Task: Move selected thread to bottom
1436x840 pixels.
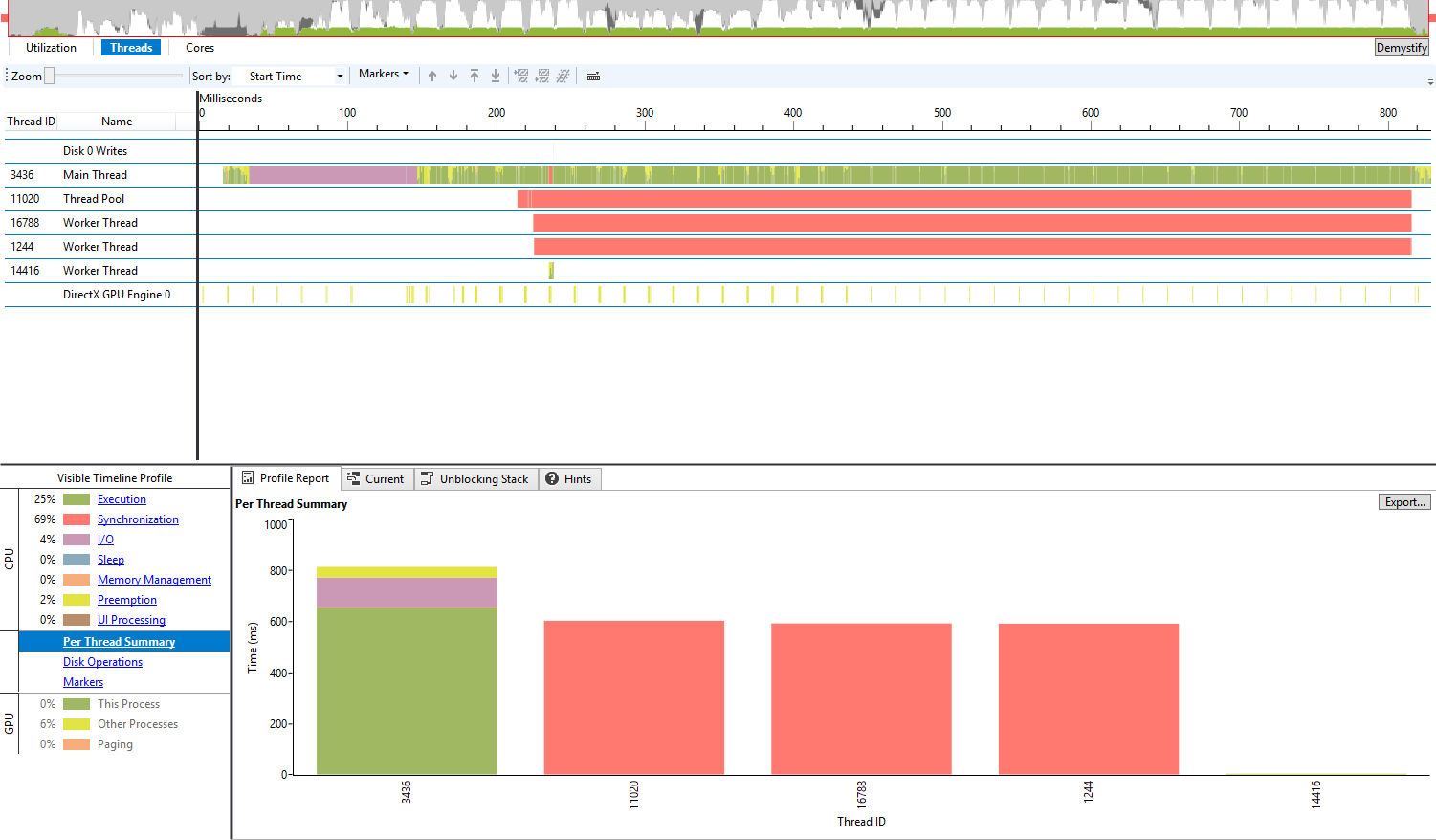Action: [x=496, y=76]
